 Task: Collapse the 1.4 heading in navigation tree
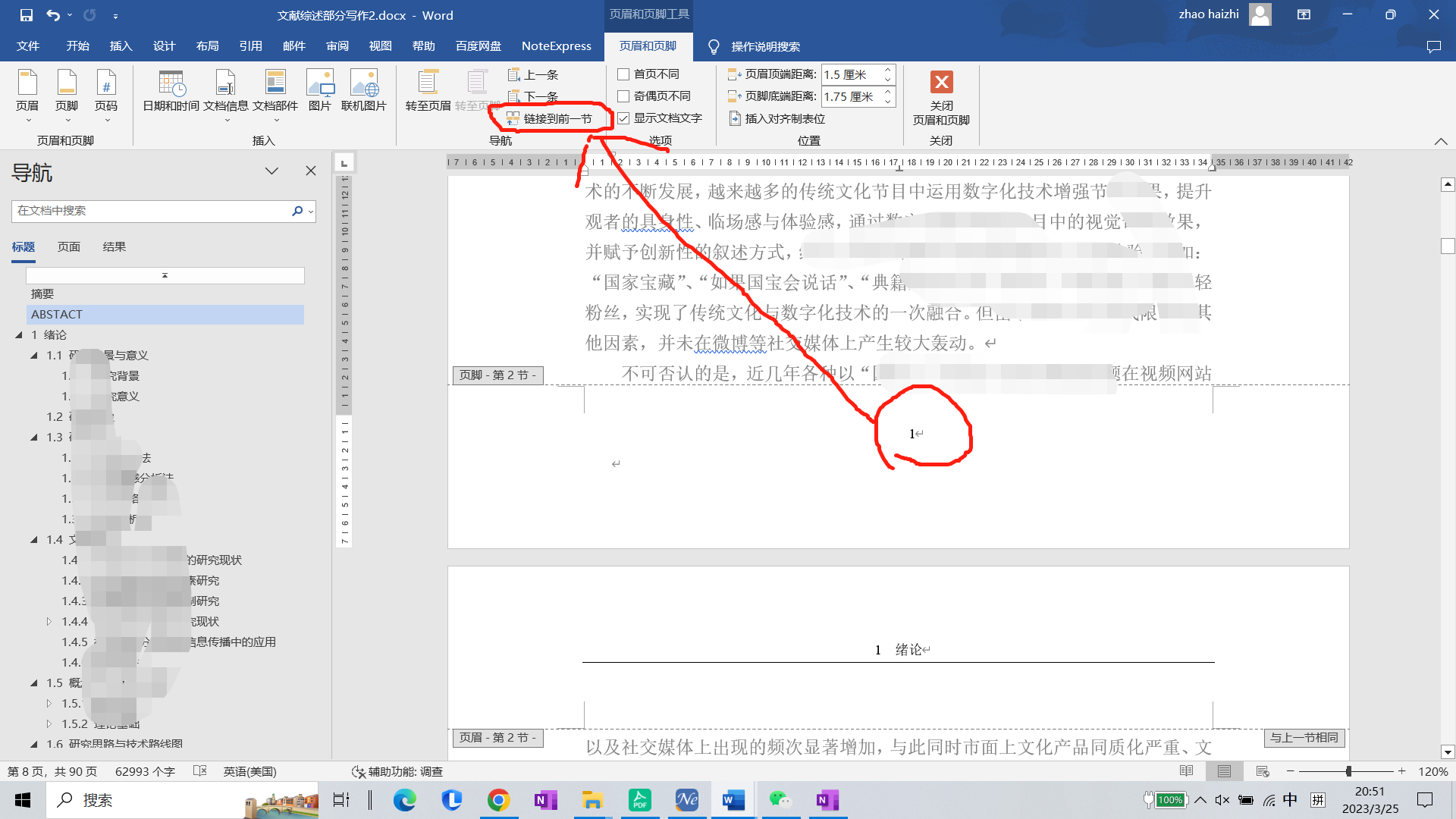coord(34,540)
